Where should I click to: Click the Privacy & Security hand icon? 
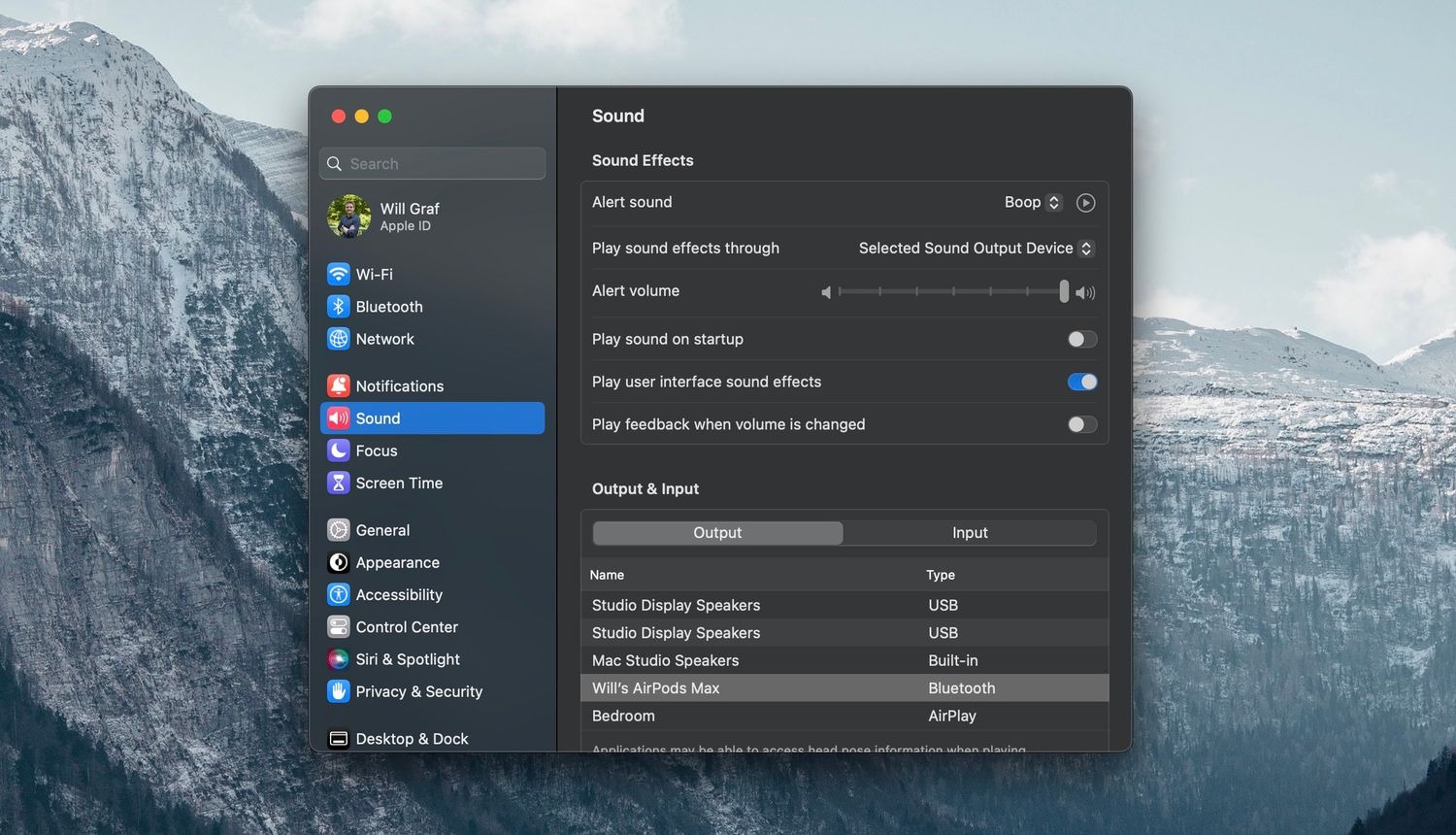pos(338,691)
